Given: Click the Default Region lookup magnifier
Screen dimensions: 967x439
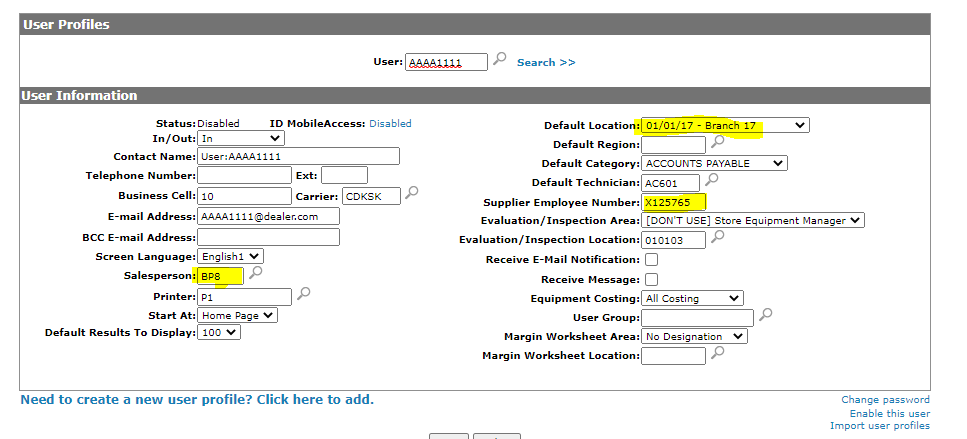Looking at the screenshot, I should tap(717, 142).
